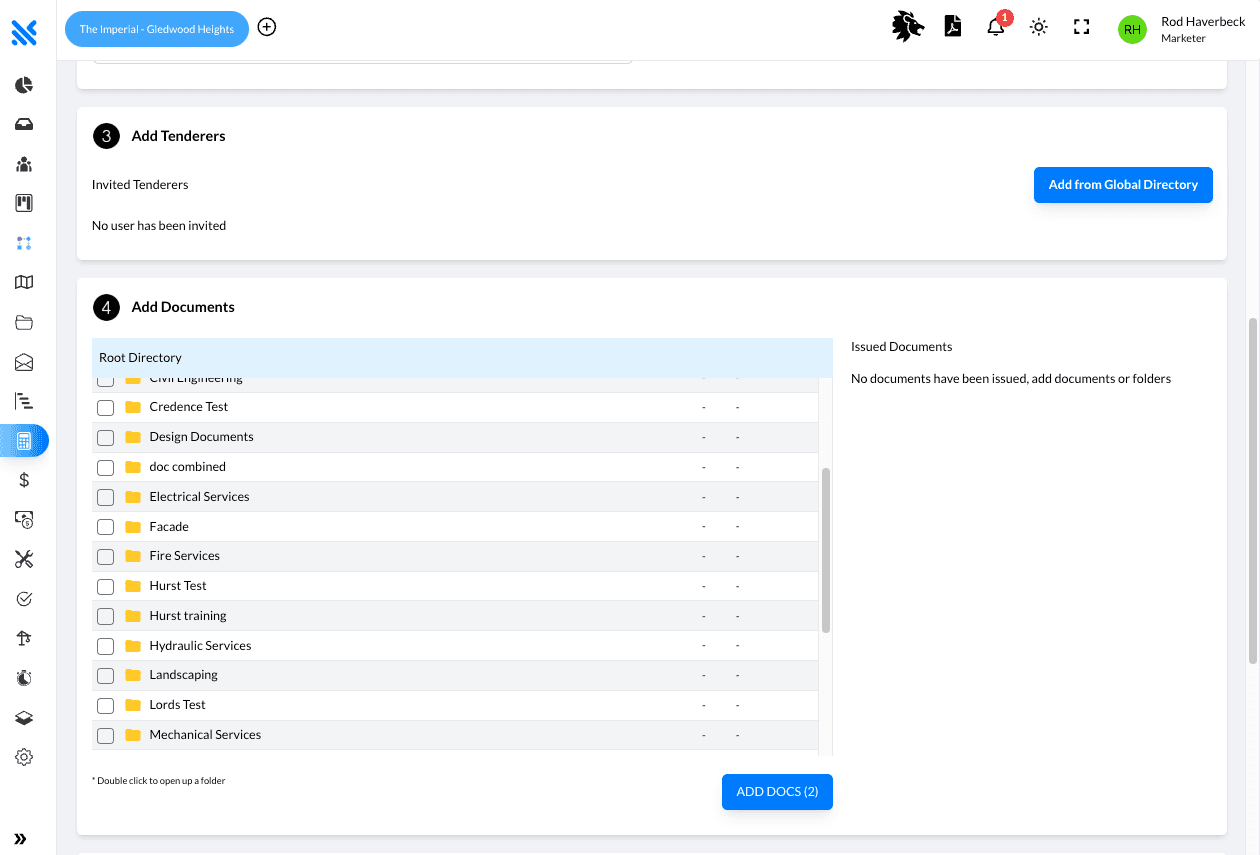Image resolution: width=1260 pixels, height=855 pixels.
Task: Expand the sidebar with double chevron
Action: point(20,839)
